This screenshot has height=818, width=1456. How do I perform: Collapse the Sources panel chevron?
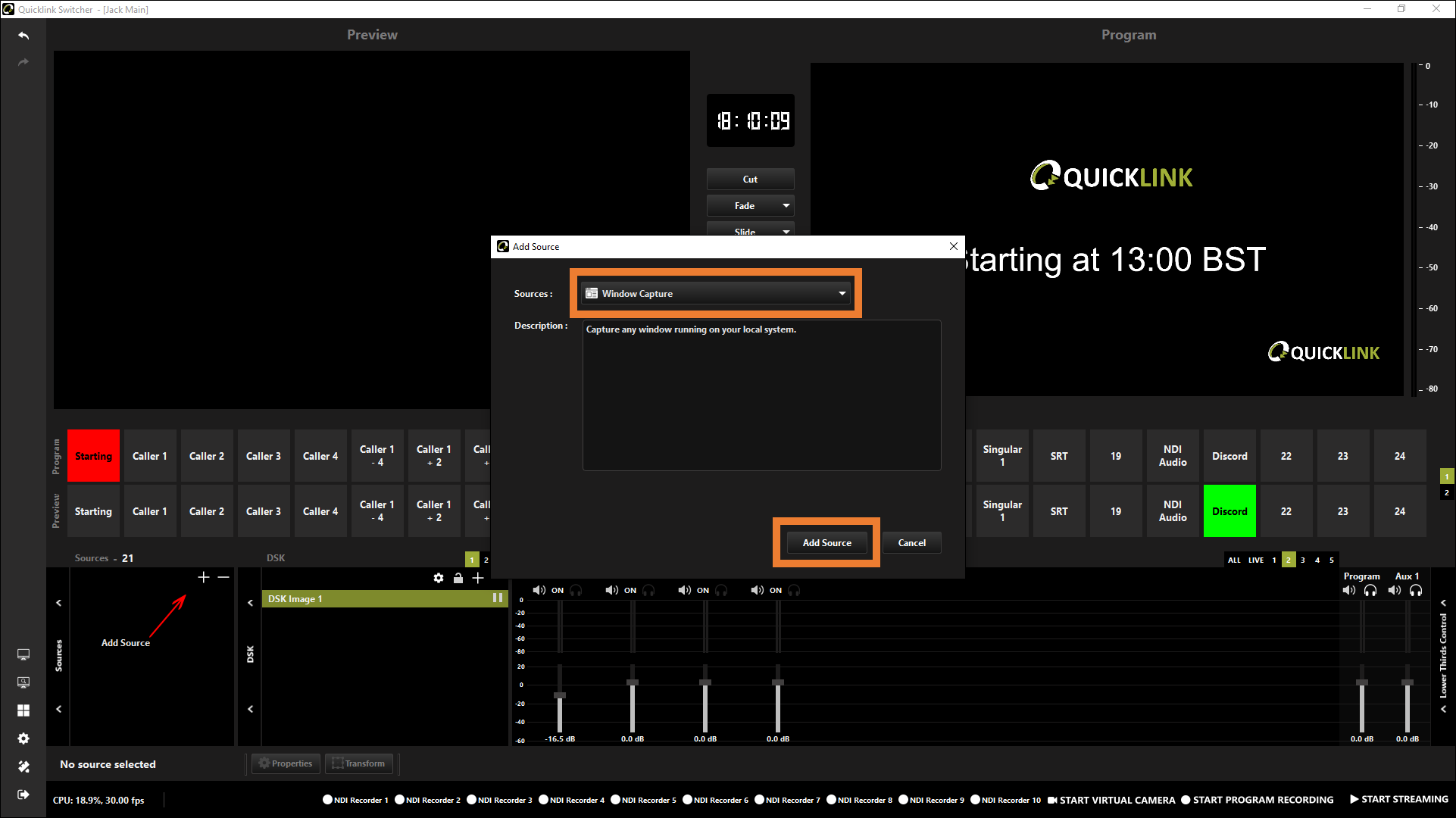(x=58, y=604)
